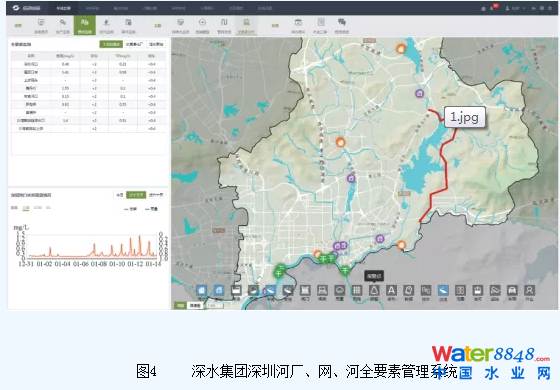The image size is (560, 390).
Task: Select the grid icon in map toolbar
Action: coord(357,290)
